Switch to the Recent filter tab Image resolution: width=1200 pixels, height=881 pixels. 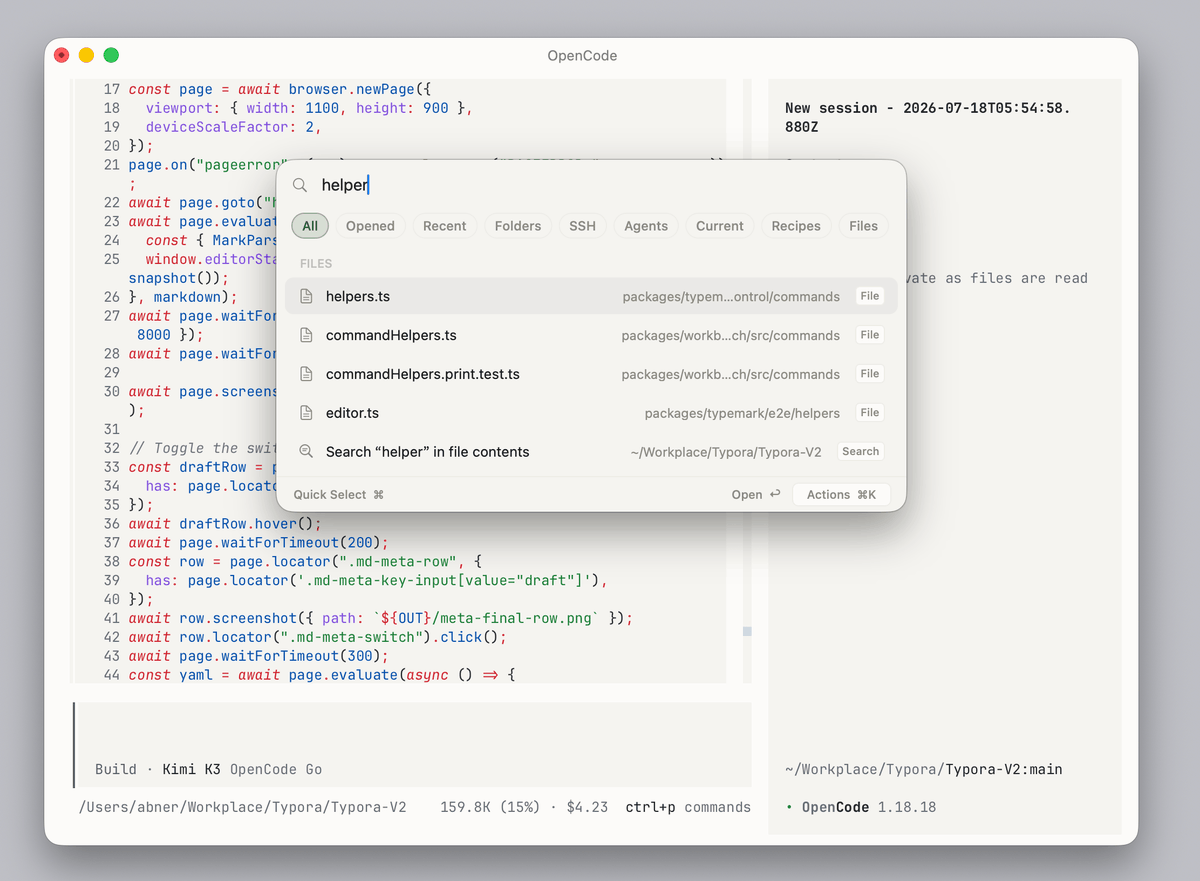pyautogui.click(x=445, y=226)
